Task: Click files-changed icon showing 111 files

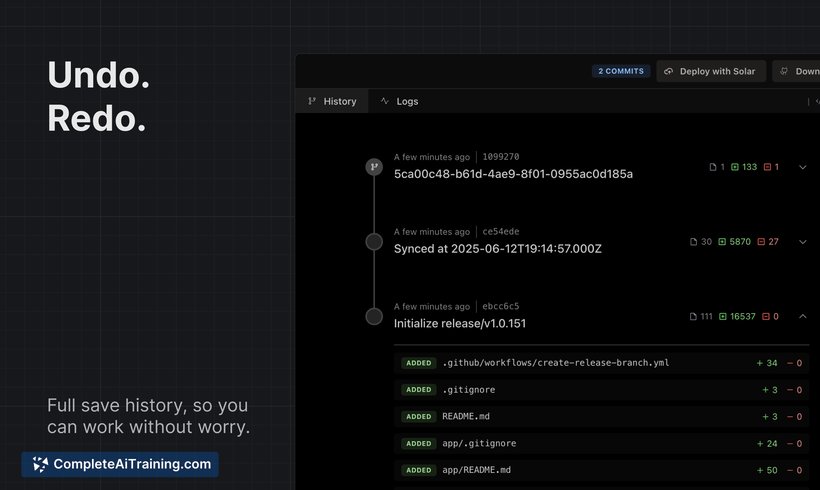Action: pyautogui.click(x=693, y=316)
